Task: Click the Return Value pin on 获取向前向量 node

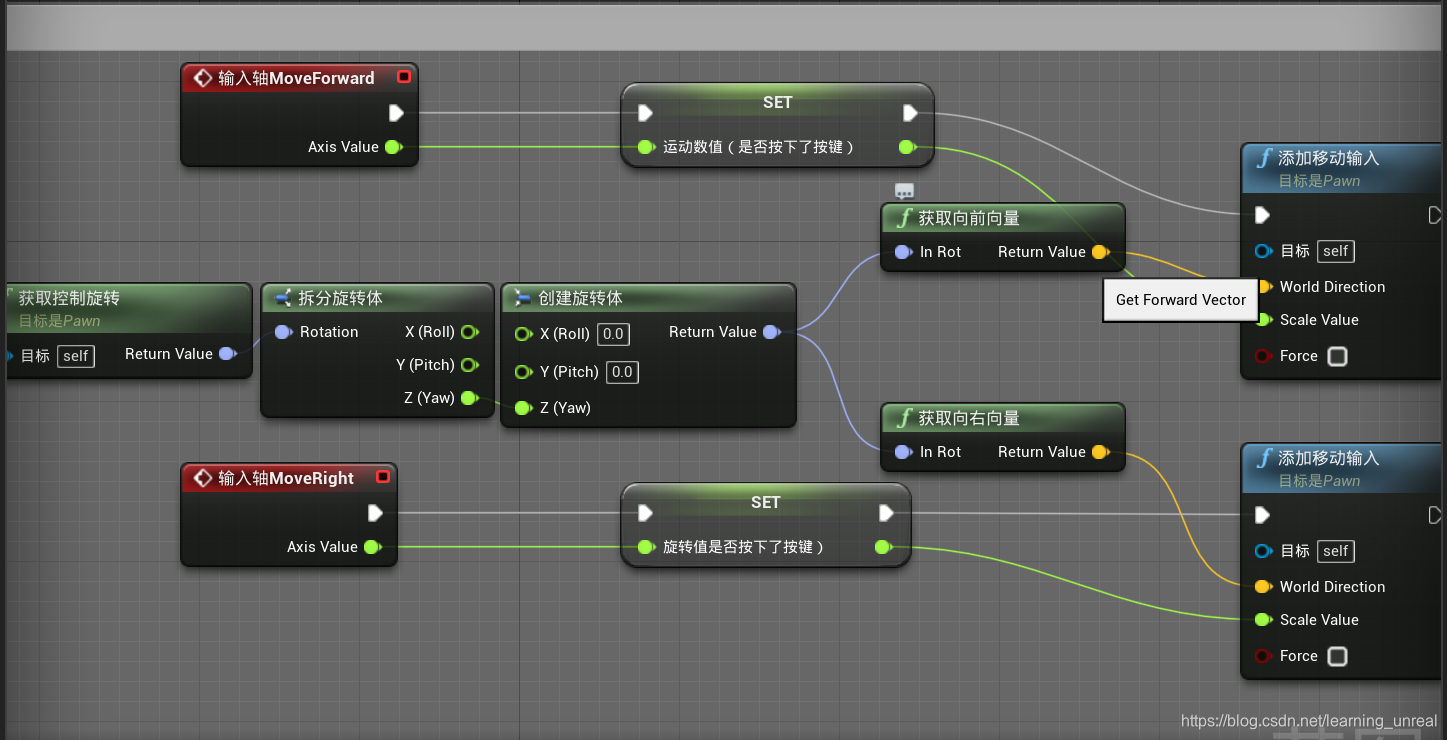Action: [x=1100, y=252]
